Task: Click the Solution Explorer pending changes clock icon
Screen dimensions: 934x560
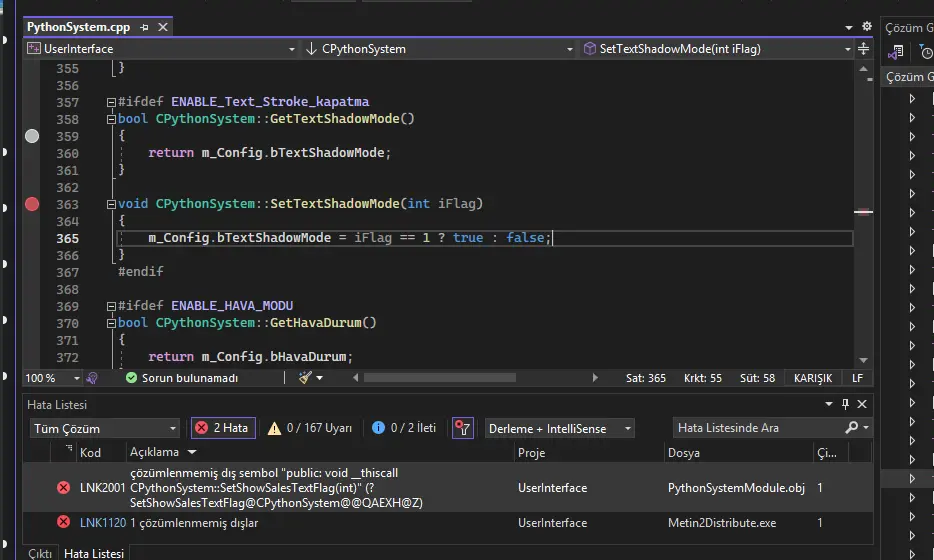Action: click(x=926, y=52)
